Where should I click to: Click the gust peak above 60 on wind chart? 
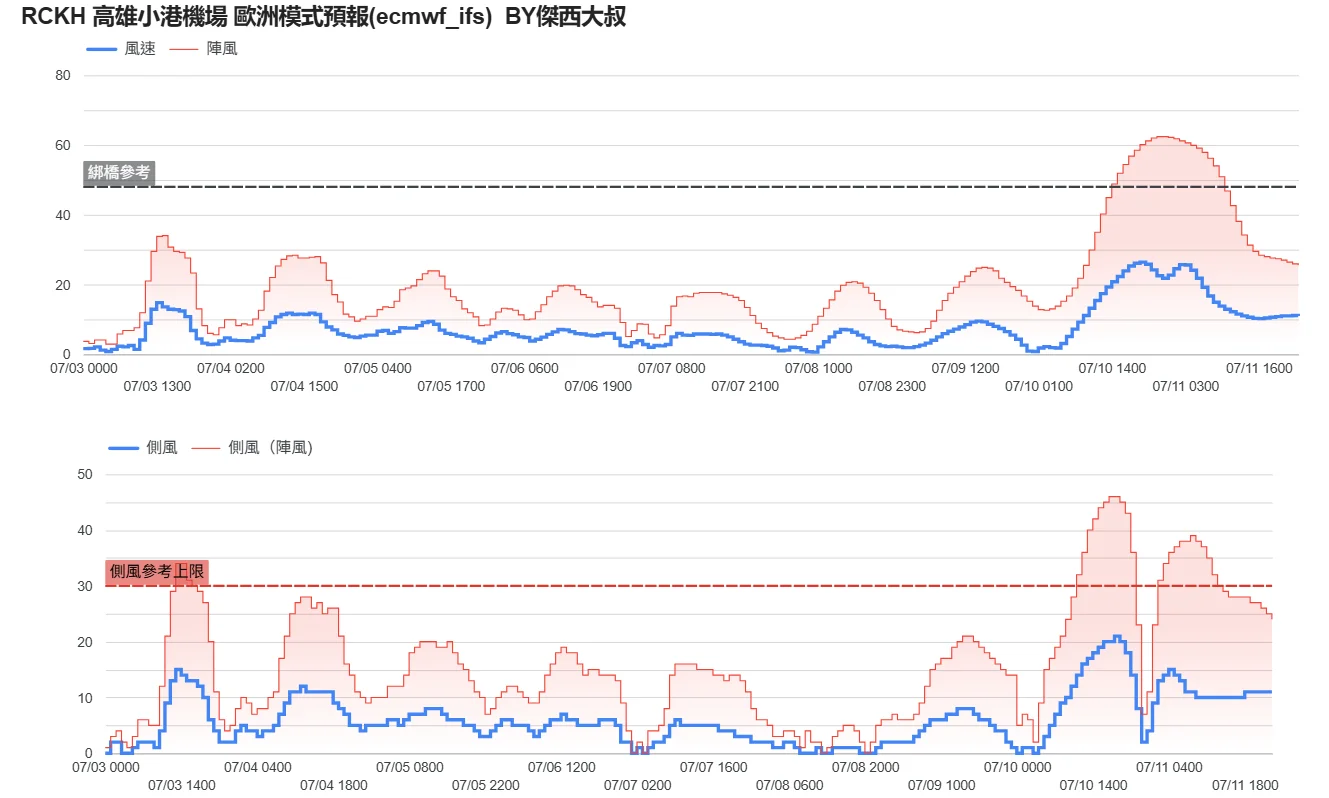[x=1162, y=137]
